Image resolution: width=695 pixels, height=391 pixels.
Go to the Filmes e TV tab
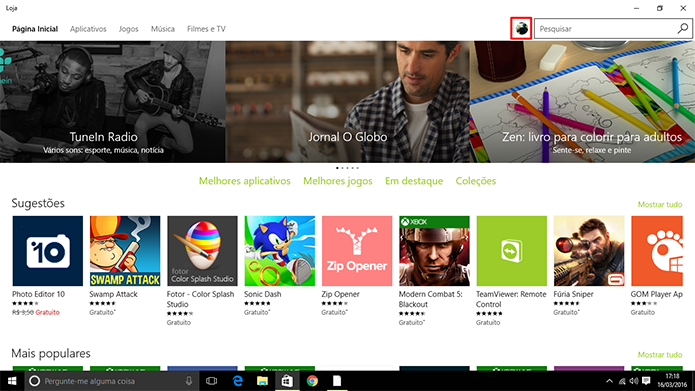click(206, 29)
